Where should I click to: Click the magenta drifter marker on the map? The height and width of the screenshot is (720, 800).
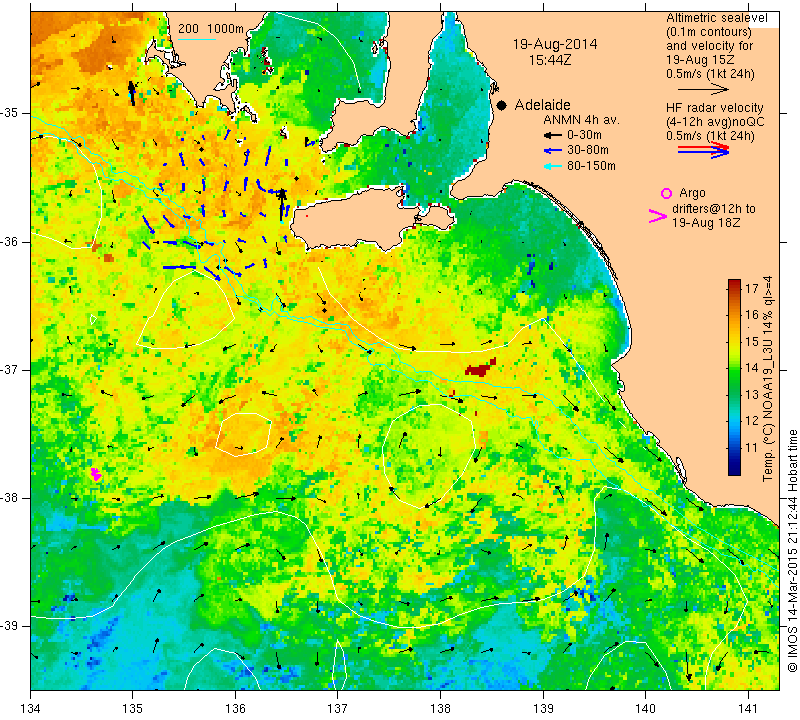tap(96, 474)
